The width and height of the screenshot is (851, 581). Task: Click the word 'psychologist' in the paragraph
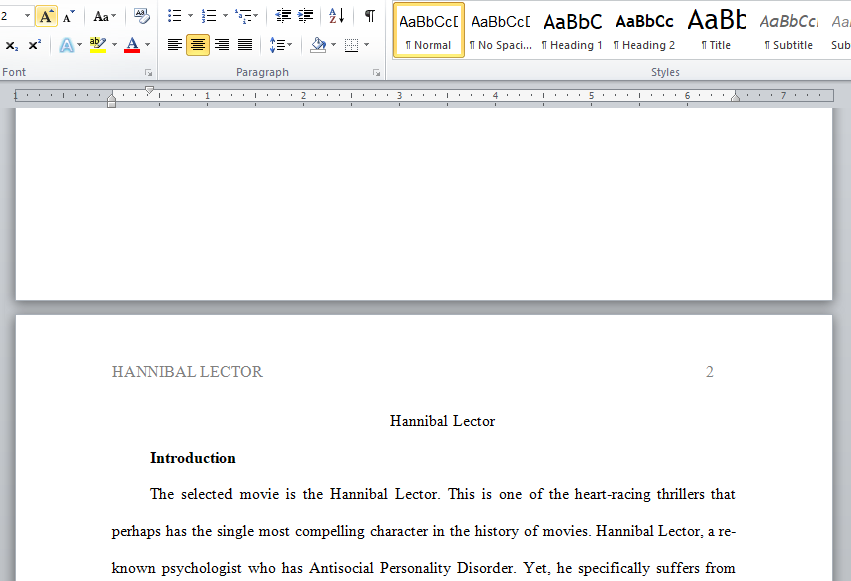pos(201,569)
